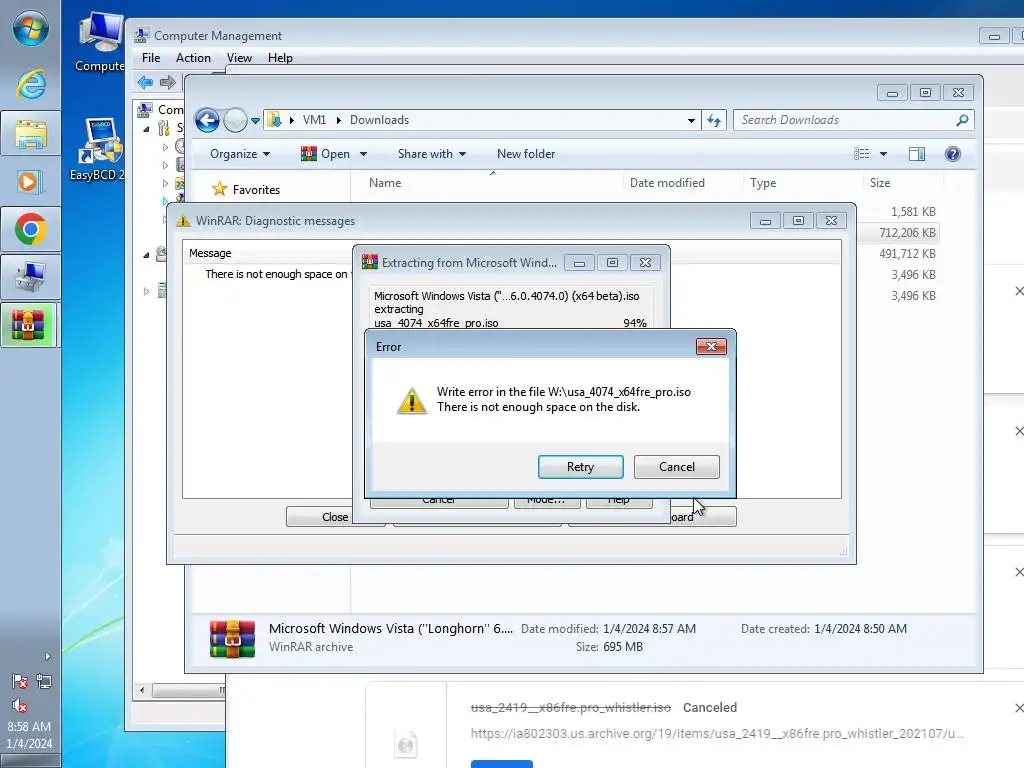Expand the Open button dropdown arrow
This screenshot has height=768, width=1024.
(363, 154)
